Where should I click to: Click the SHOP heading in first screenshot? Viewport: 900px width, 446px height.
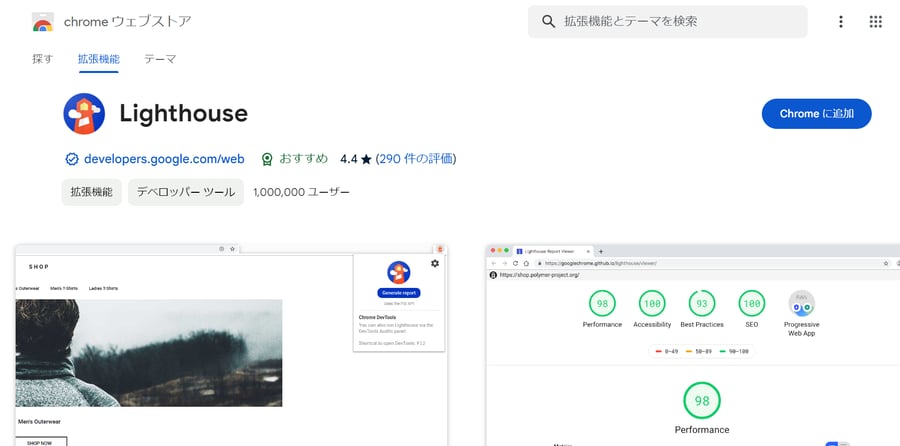click(x=39, y=267)
